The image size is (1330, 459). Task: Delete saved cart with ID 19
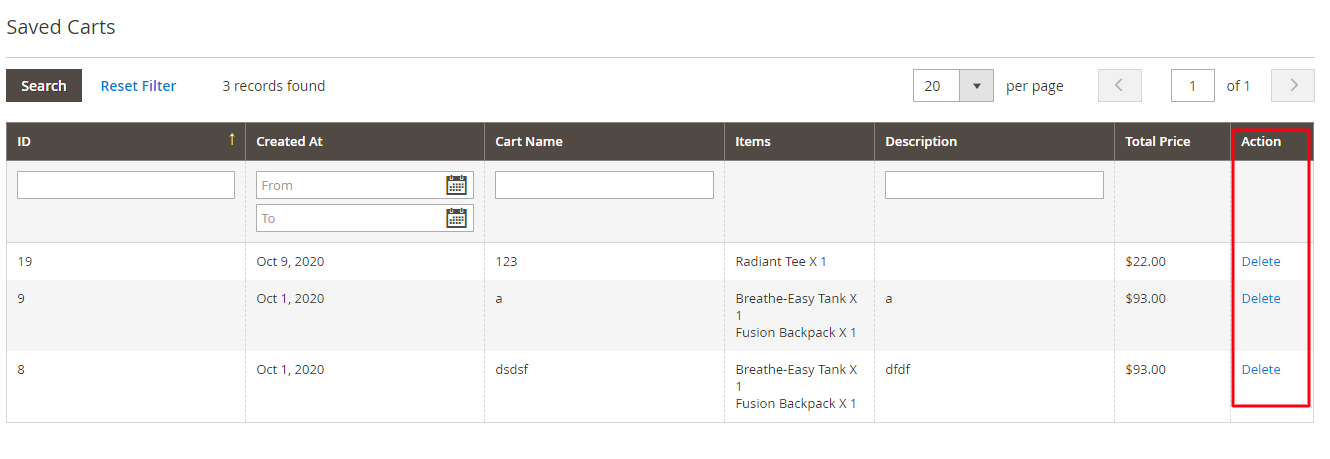pos(1261,261)
